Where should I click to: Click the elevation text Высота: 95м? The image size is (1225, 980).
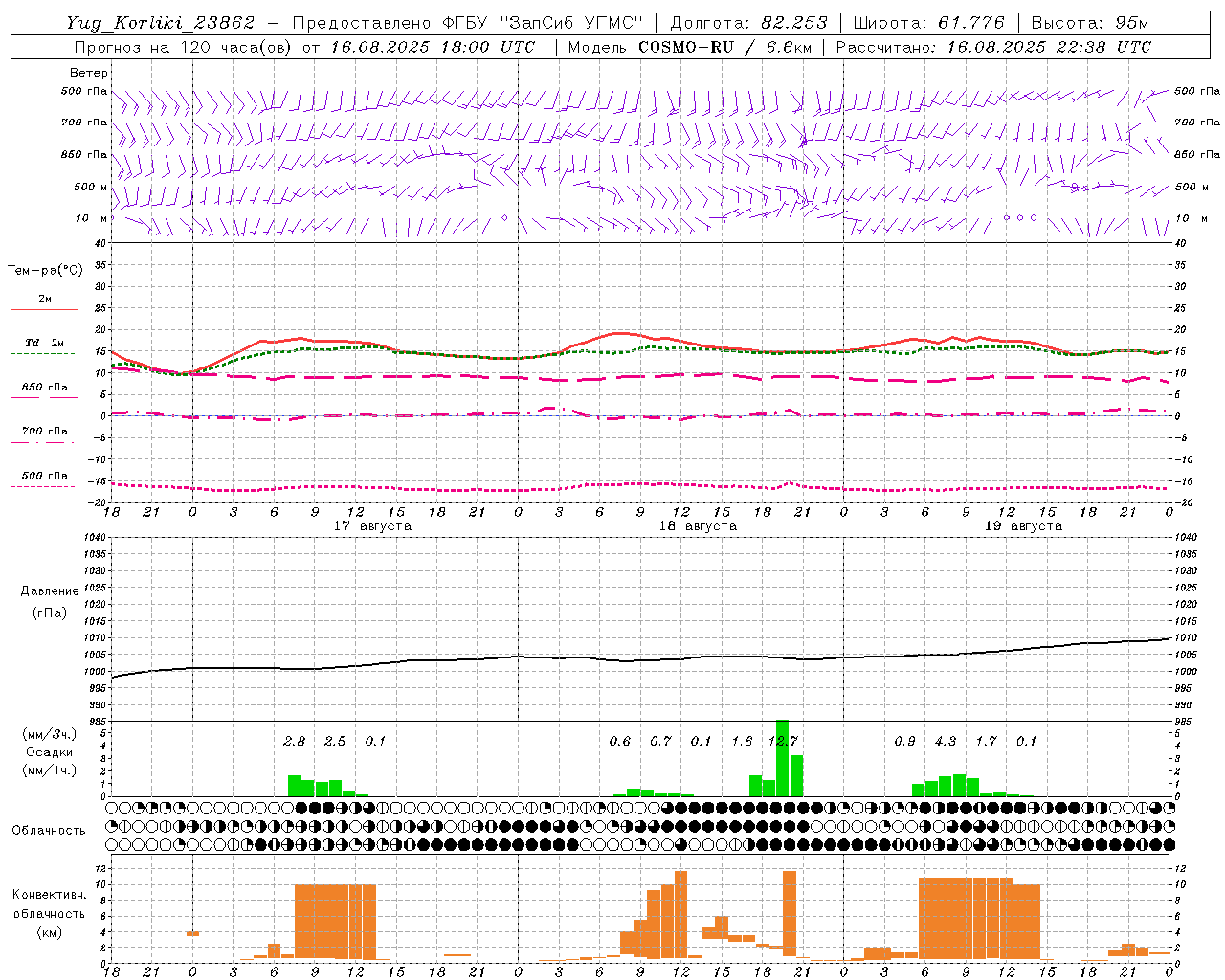[1089, 23]
